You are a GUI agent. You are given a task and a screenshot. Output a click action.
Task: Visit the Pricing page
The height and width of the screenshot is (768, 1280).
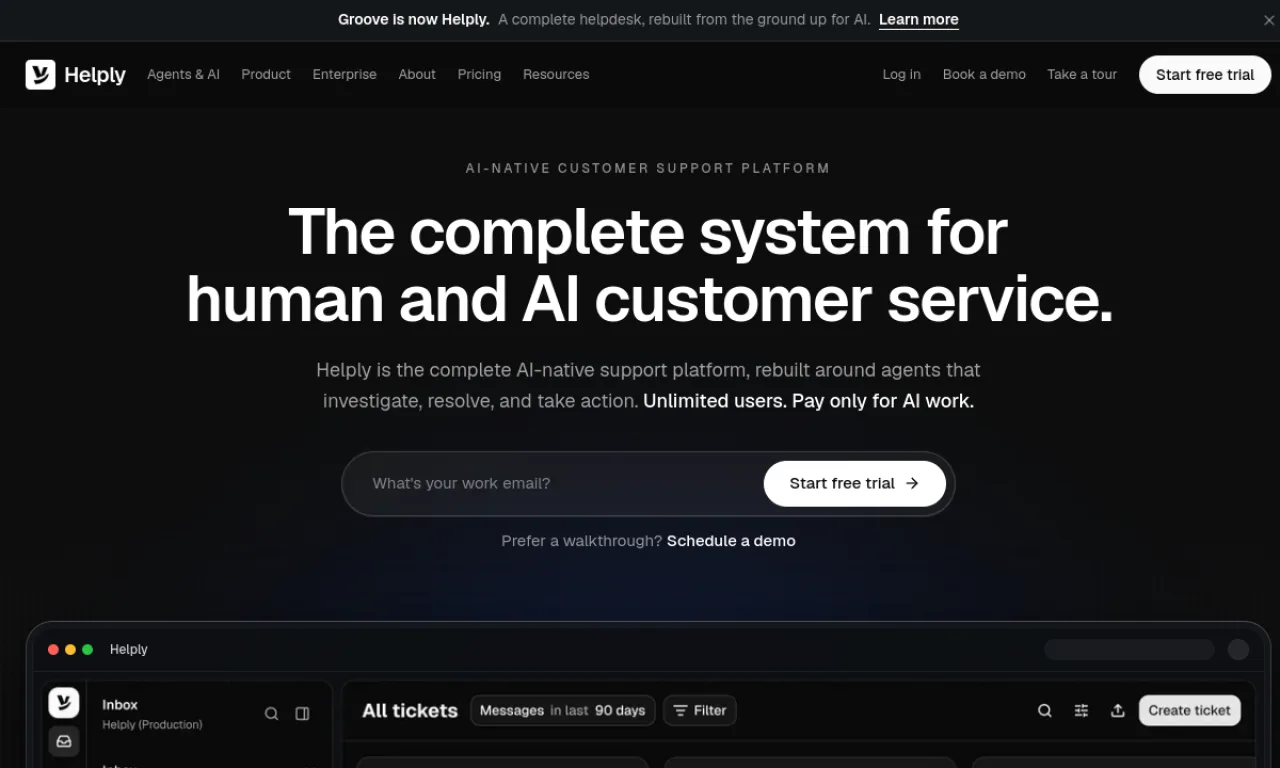point(479,74)
